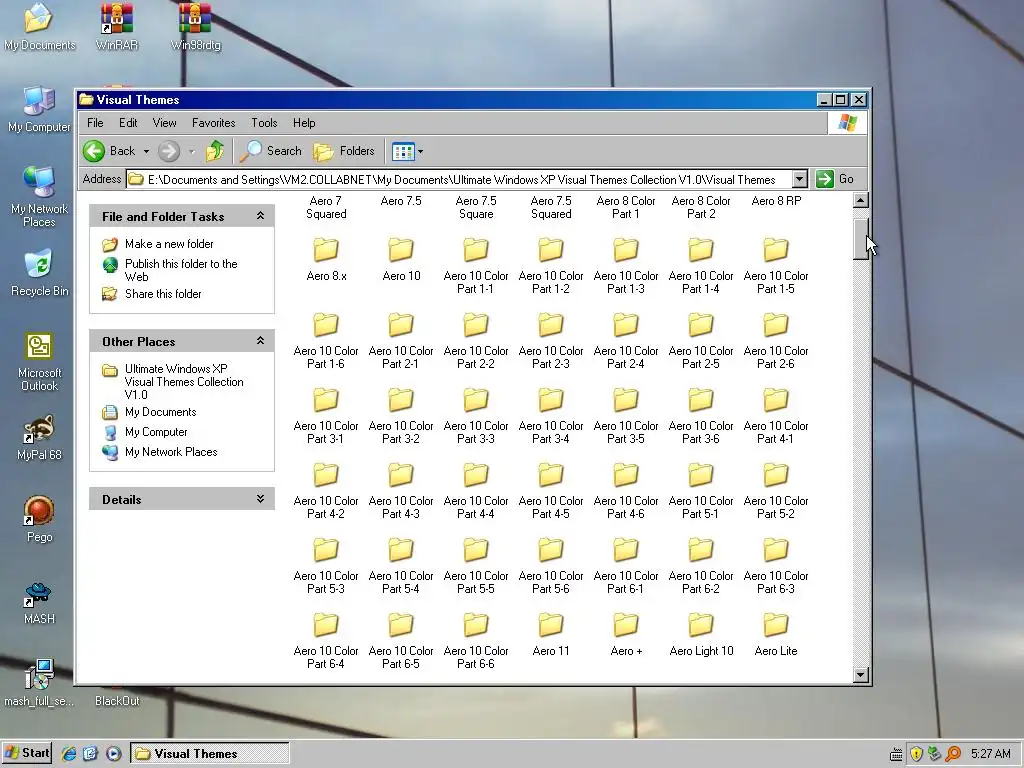The image size is (1024, 768).
Task: Toggle the Folders pane button
Action: (344, 151)
